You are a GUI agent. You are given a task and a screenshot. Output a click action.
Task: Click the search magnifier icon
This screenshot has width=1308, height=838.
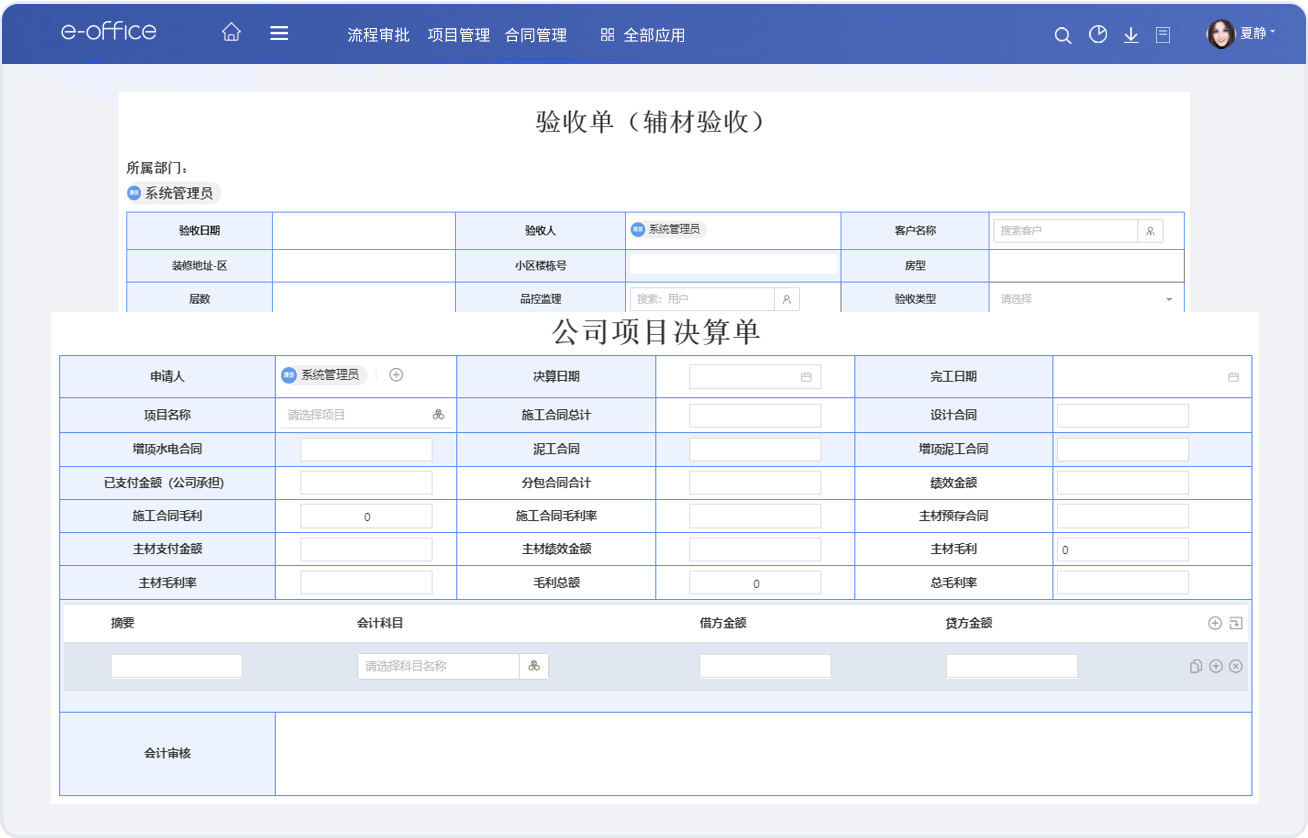click(1063, 35)
